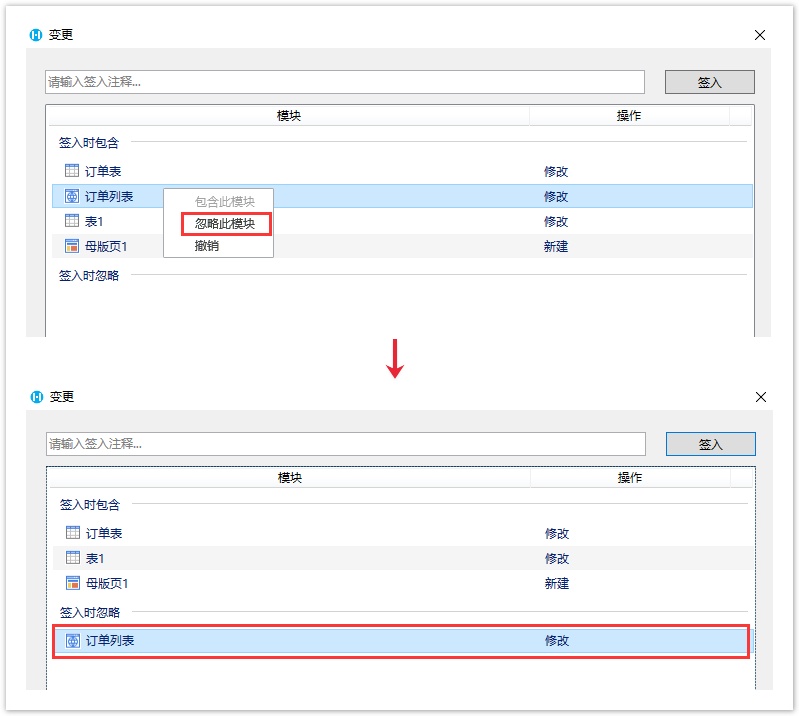The image size is (799, 716).
Task: Choose 撤销 in the context menu
Action: tap(207, 246)
